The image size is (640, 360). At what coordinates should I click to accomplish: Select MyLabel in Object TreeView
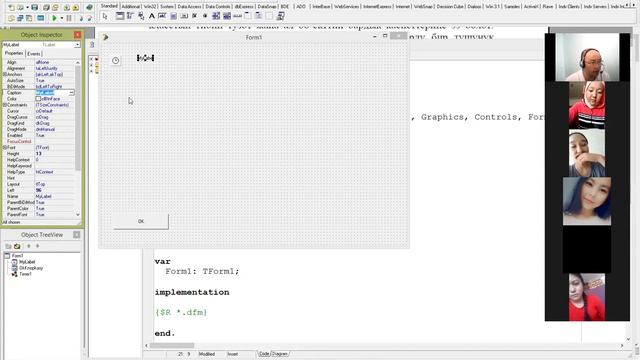click(x=27, y=262)
